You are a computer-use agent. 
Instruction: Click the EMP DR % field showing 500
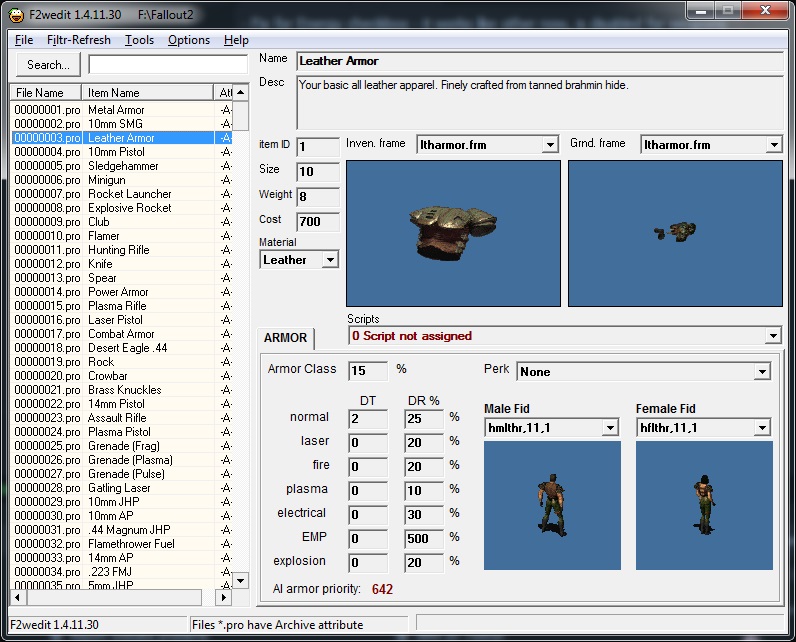tap(424, 538)
